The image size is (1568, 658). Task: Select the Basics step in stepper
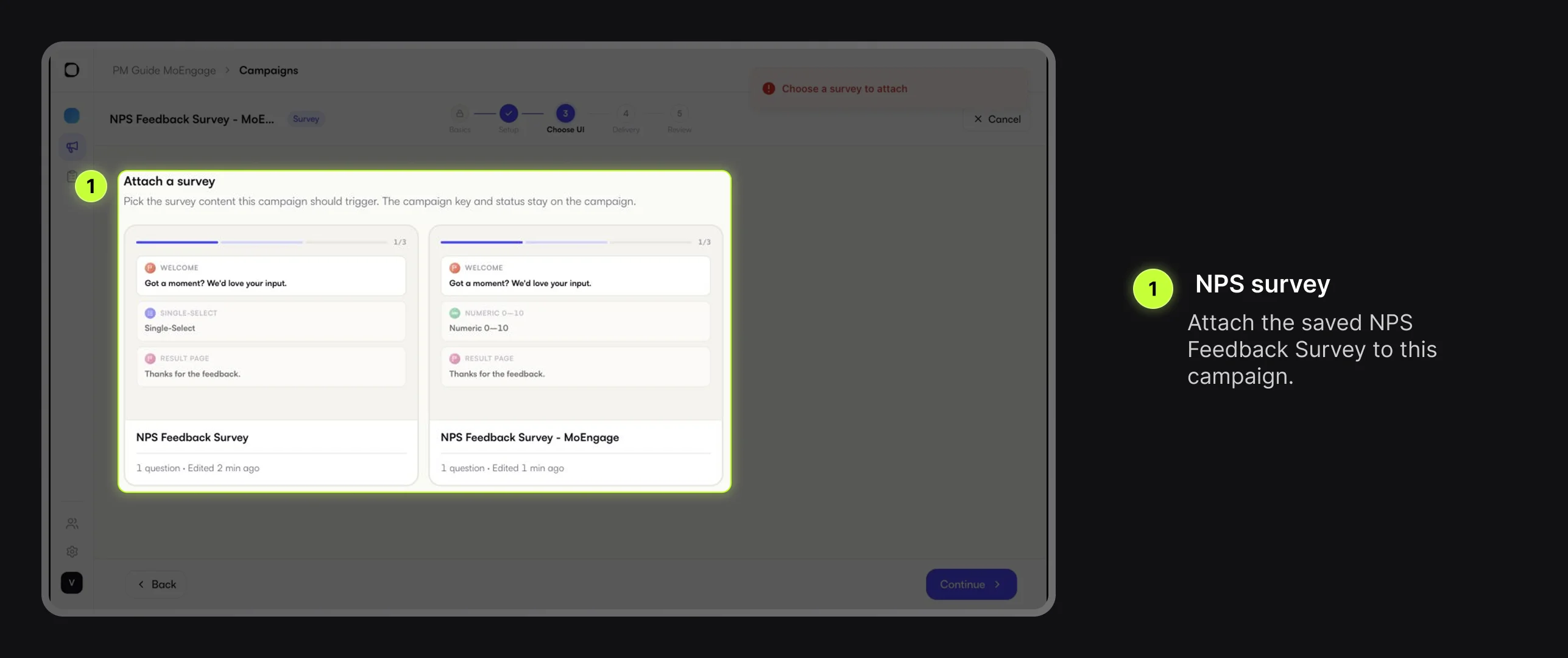point(460,119)
